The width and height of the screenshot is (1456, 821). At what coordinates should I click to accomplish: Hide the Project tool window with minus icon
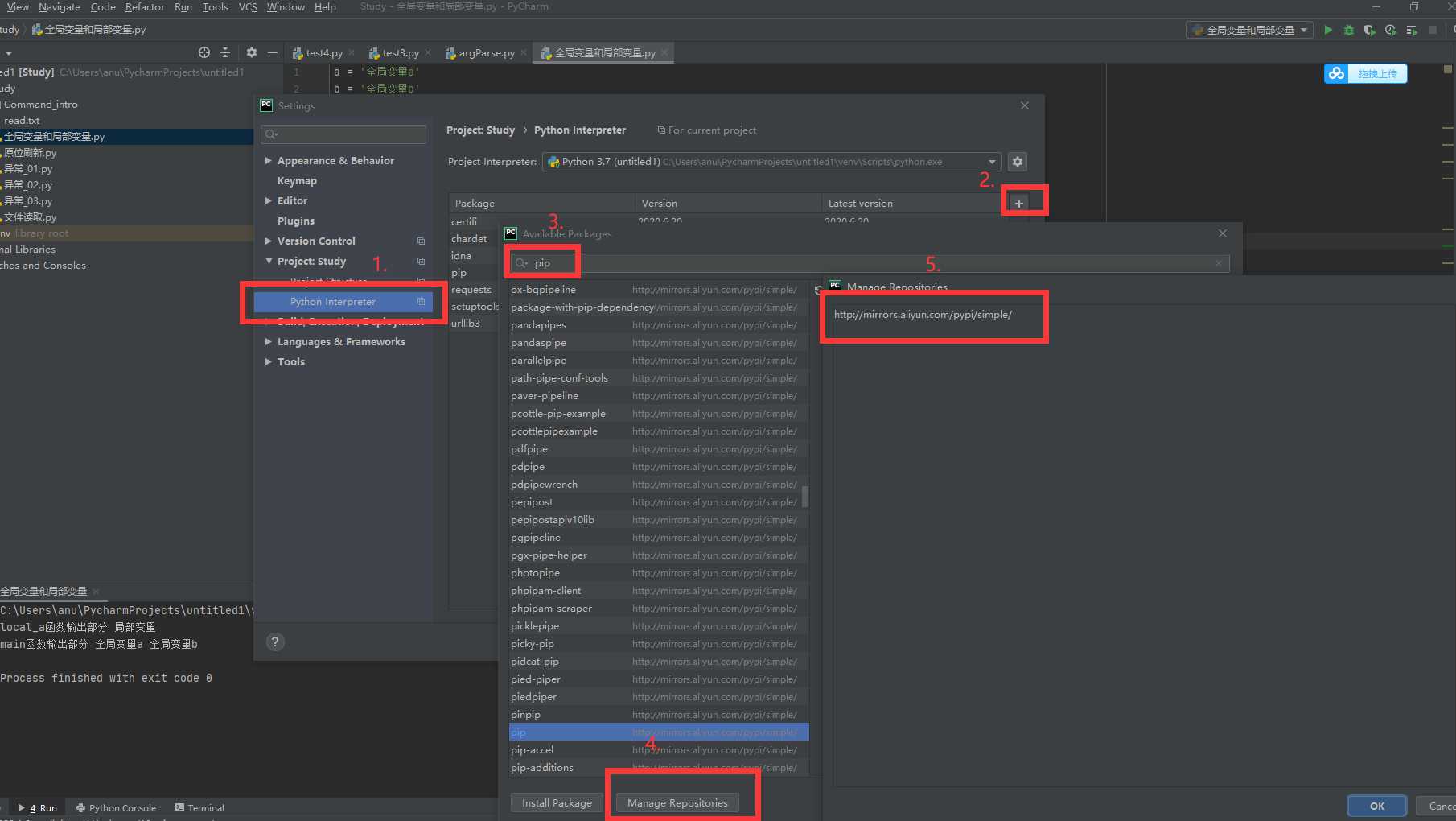(273, 52)
